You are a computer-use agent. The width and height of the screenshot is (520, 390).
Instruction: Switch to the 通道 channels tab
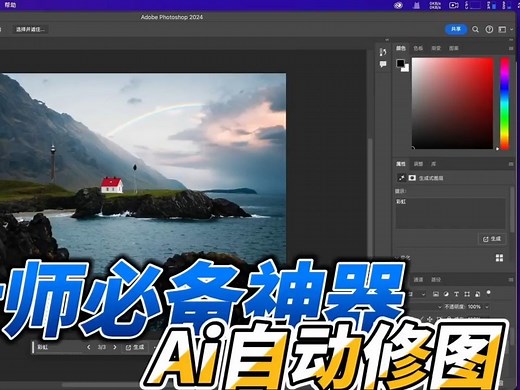click(x=418, y=280)
